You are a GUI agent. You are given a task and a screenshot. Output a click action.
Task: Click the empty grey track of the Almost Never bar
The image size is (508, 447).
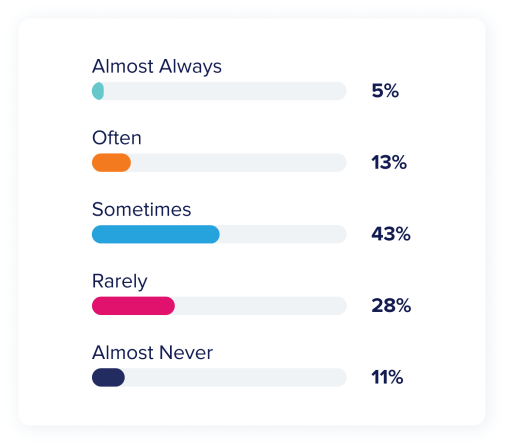pos(236,377)
